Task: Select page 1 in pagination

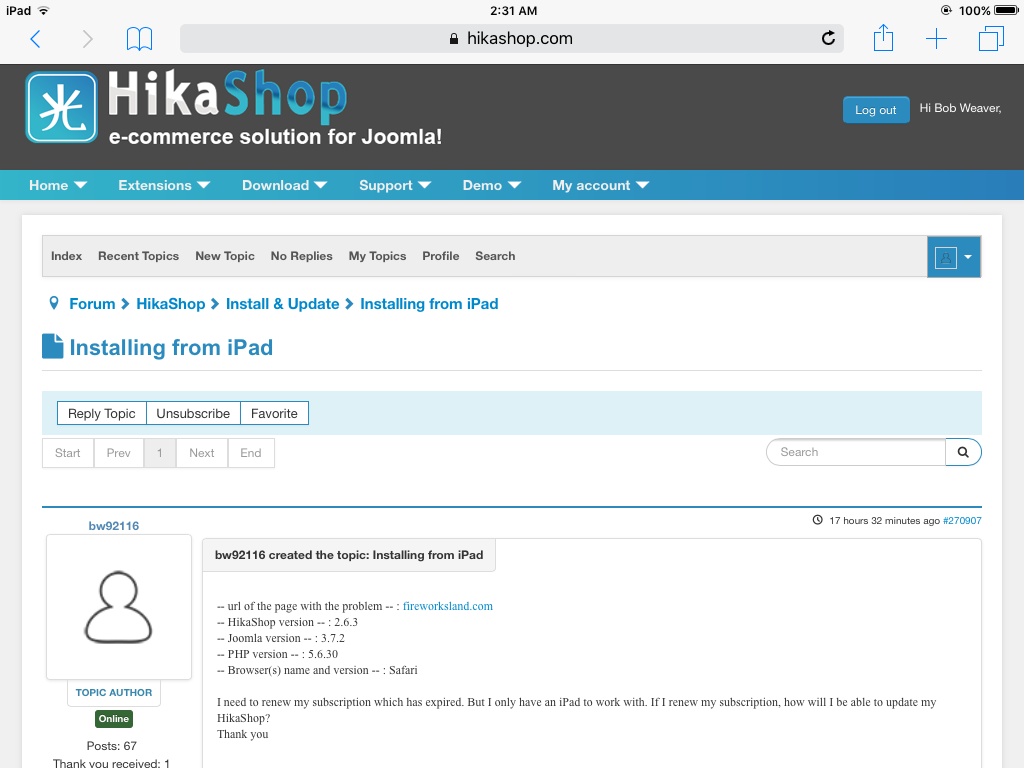Action: [x=160, y=453]
